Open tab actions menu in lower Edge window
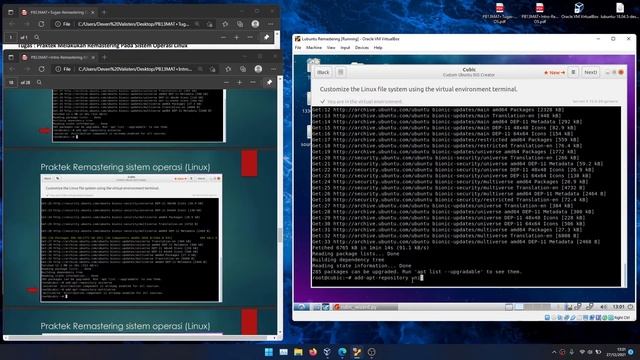640x360 pixels. pos(11,57)
